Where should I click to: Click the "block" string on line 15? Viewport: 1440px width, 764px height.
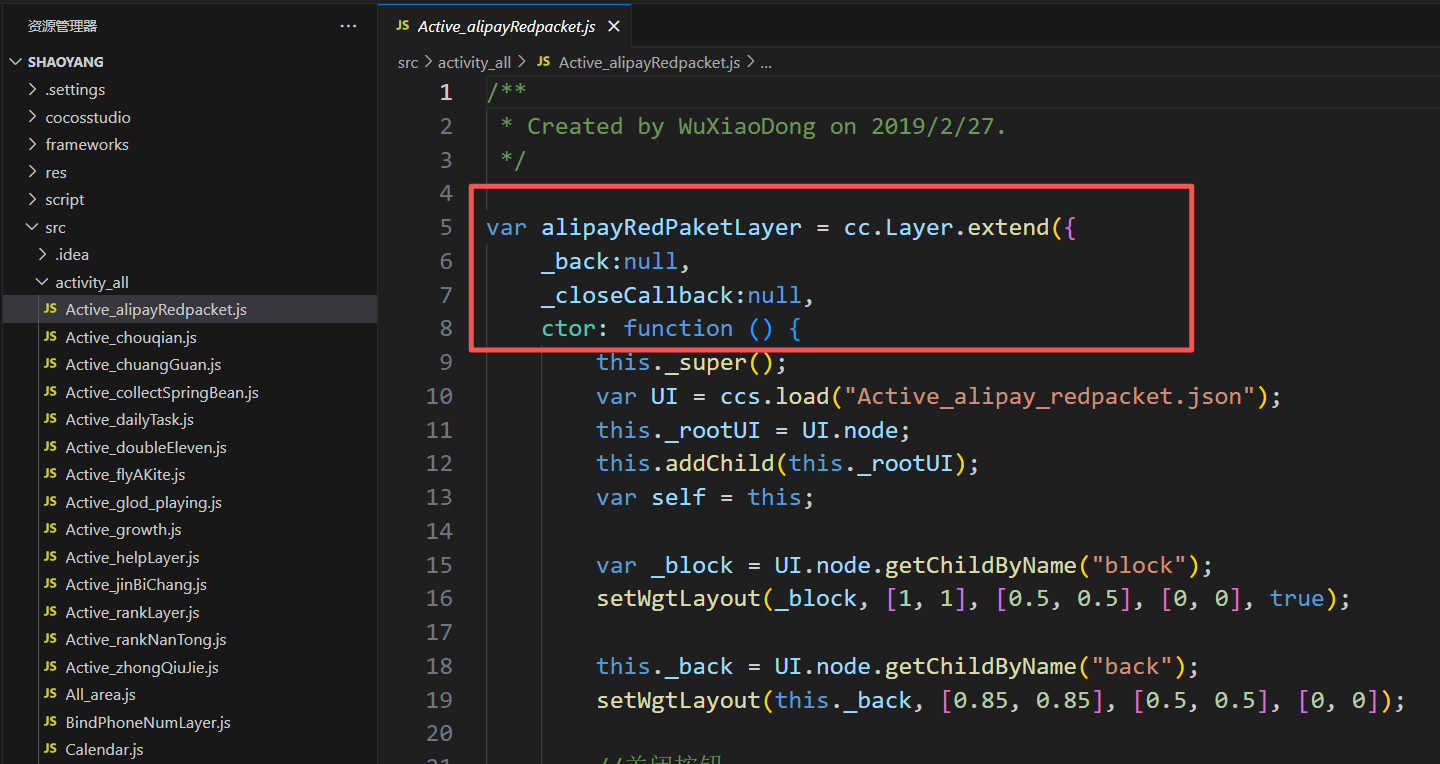tap(1139, 565)
